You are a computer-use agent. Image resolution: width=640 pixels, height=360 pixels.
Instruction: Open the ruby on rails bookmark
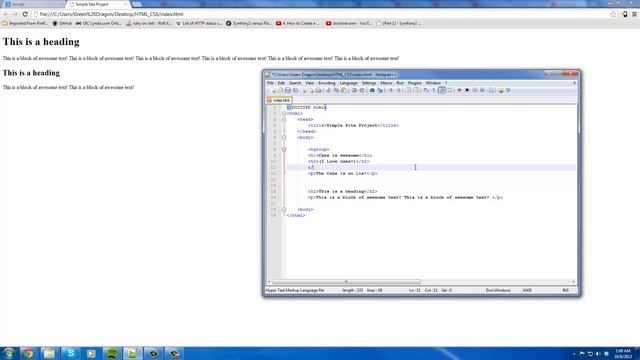coord(149,23)
